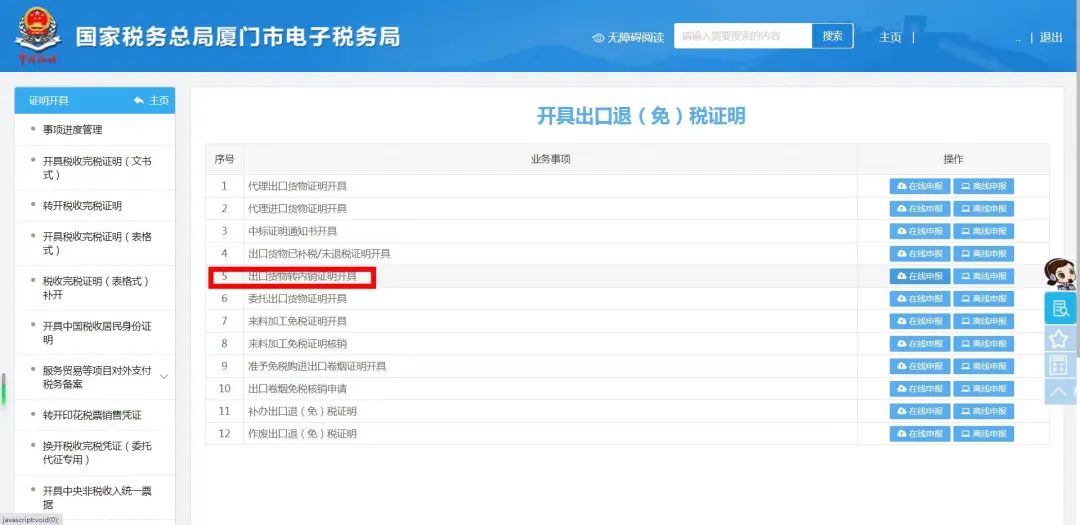Click 离线申报 for 代理出口货物证明开具
This screenshot has height=525, width=1080.
coord(983,186)
